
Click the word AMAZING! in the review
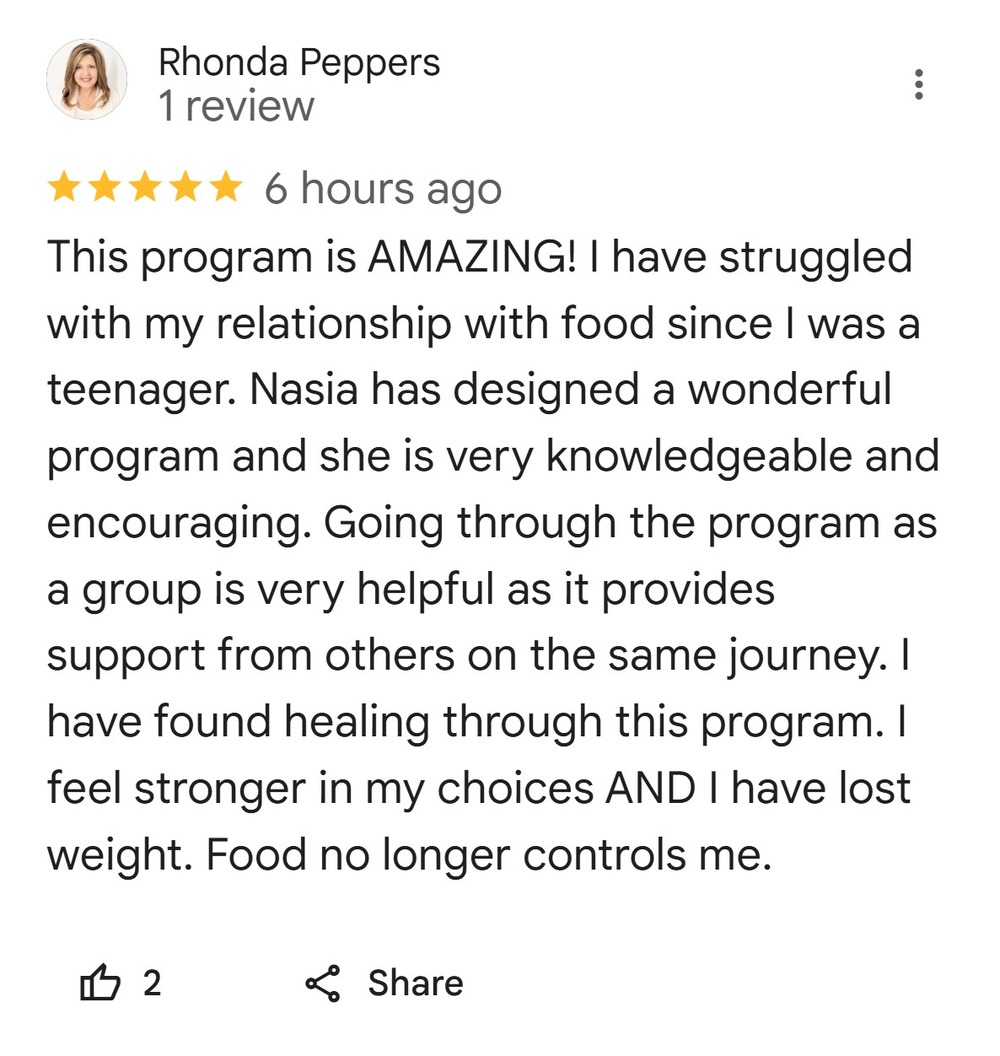pos(472,257)
